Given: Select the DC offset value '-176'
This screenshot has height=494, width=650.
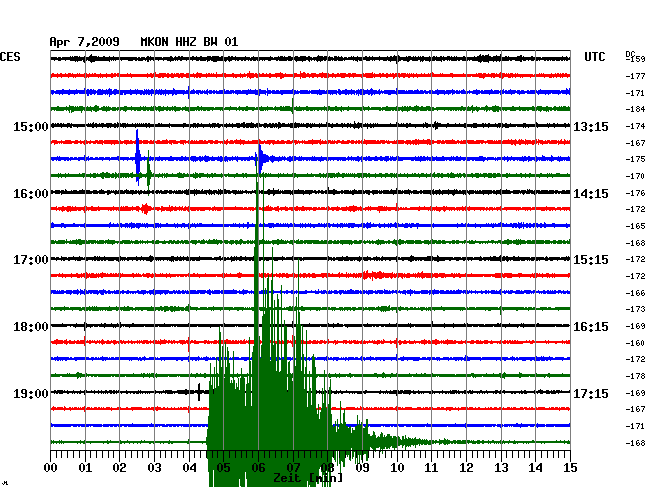Looking at the screenshot, I should coord(635,193).
